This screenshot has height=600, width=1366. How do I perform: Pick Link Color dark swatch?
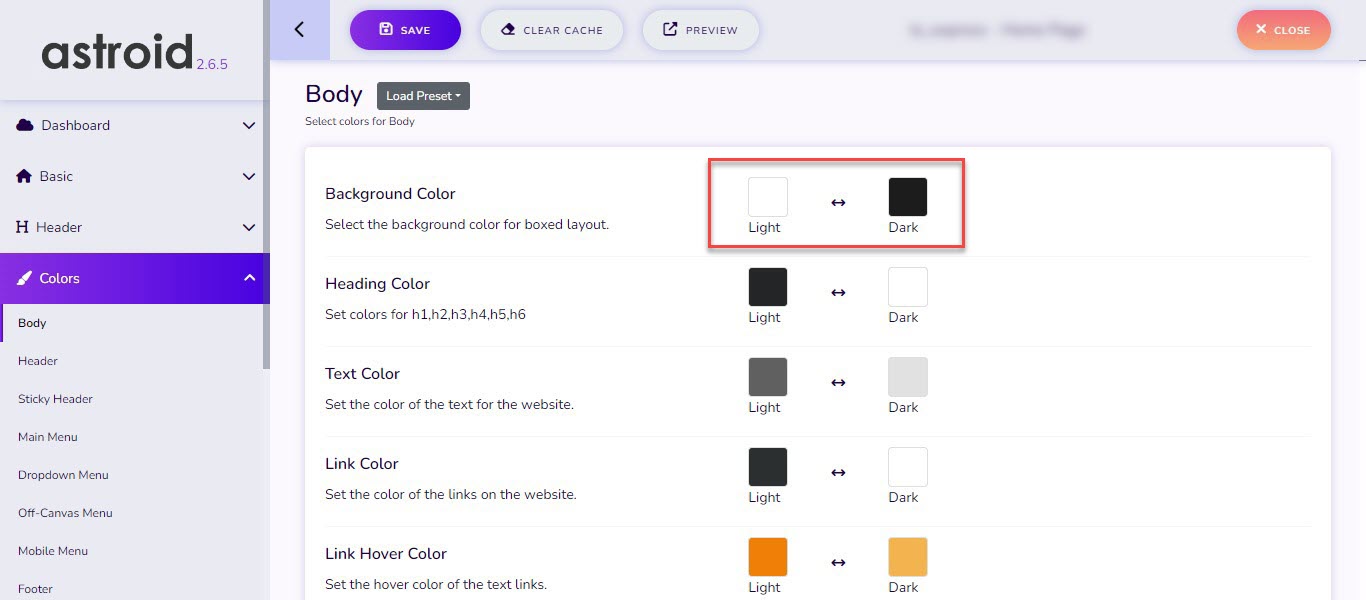pos(908,467)
